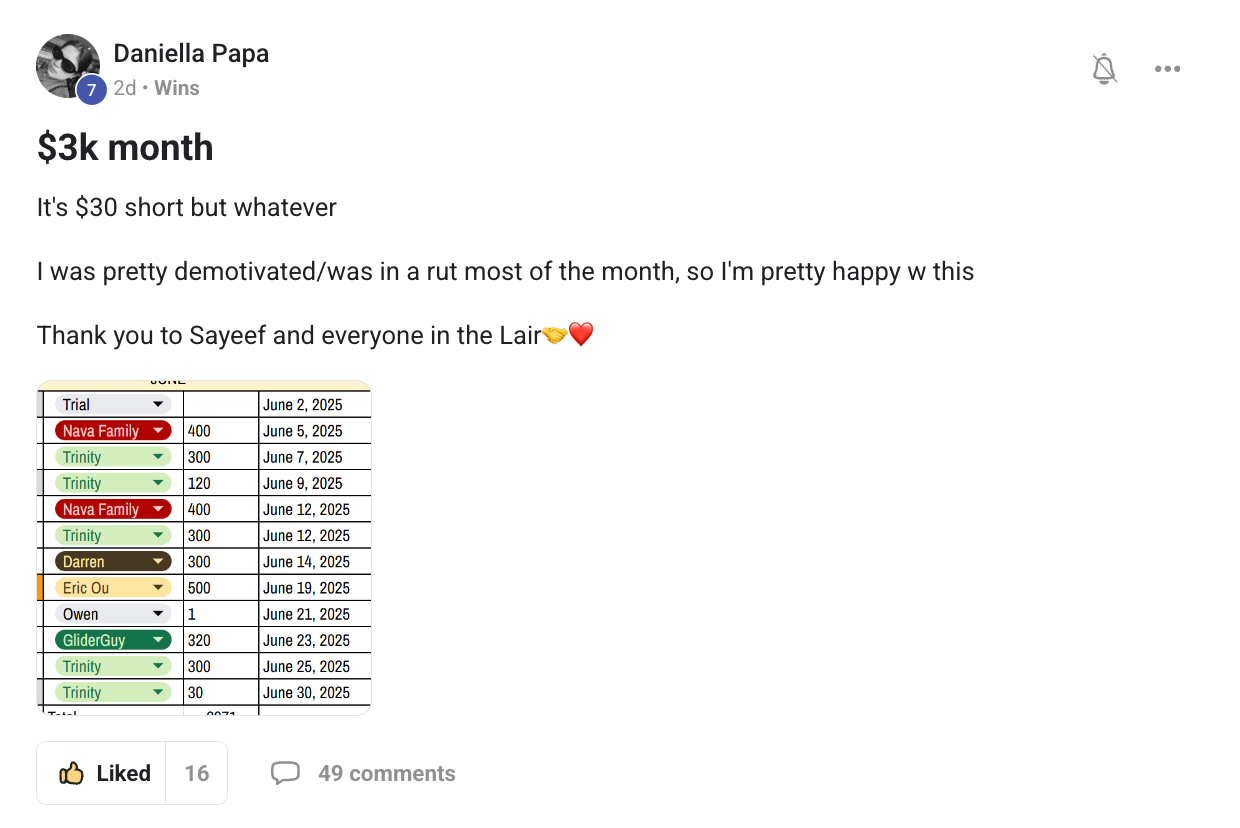View the 16 likes count
Viewport: 1240px width, 828px height.
(197, 773)
